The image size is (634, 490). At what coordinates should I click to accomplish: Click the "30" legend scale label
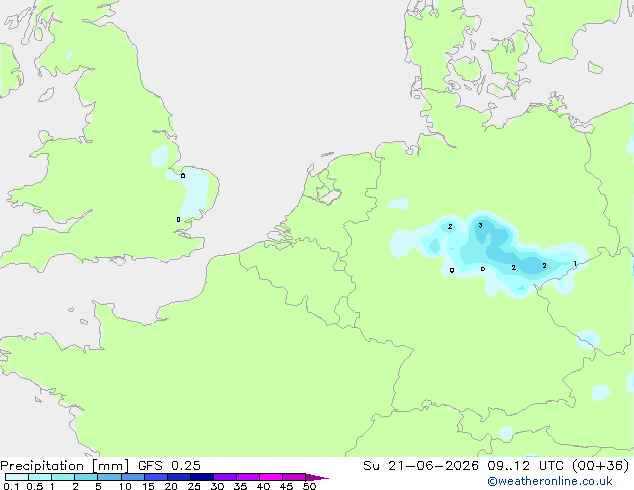coord(217,486)
